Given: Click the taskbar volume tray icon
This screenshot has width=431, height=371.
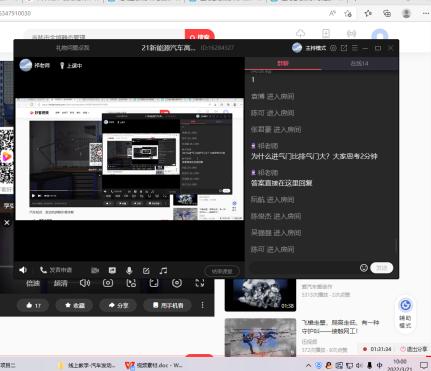Looking at the screenshot, I should [359, 365].
